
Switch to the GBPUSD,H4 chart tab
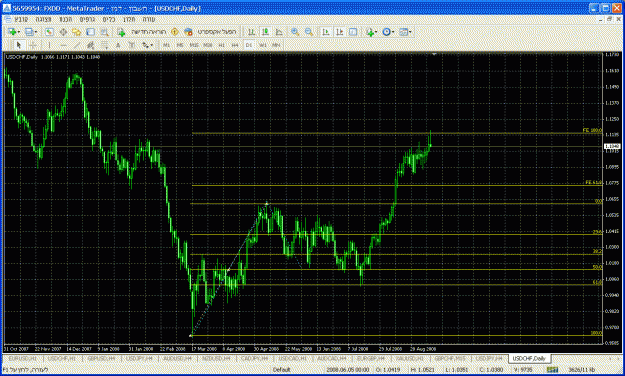coord(101,358)
